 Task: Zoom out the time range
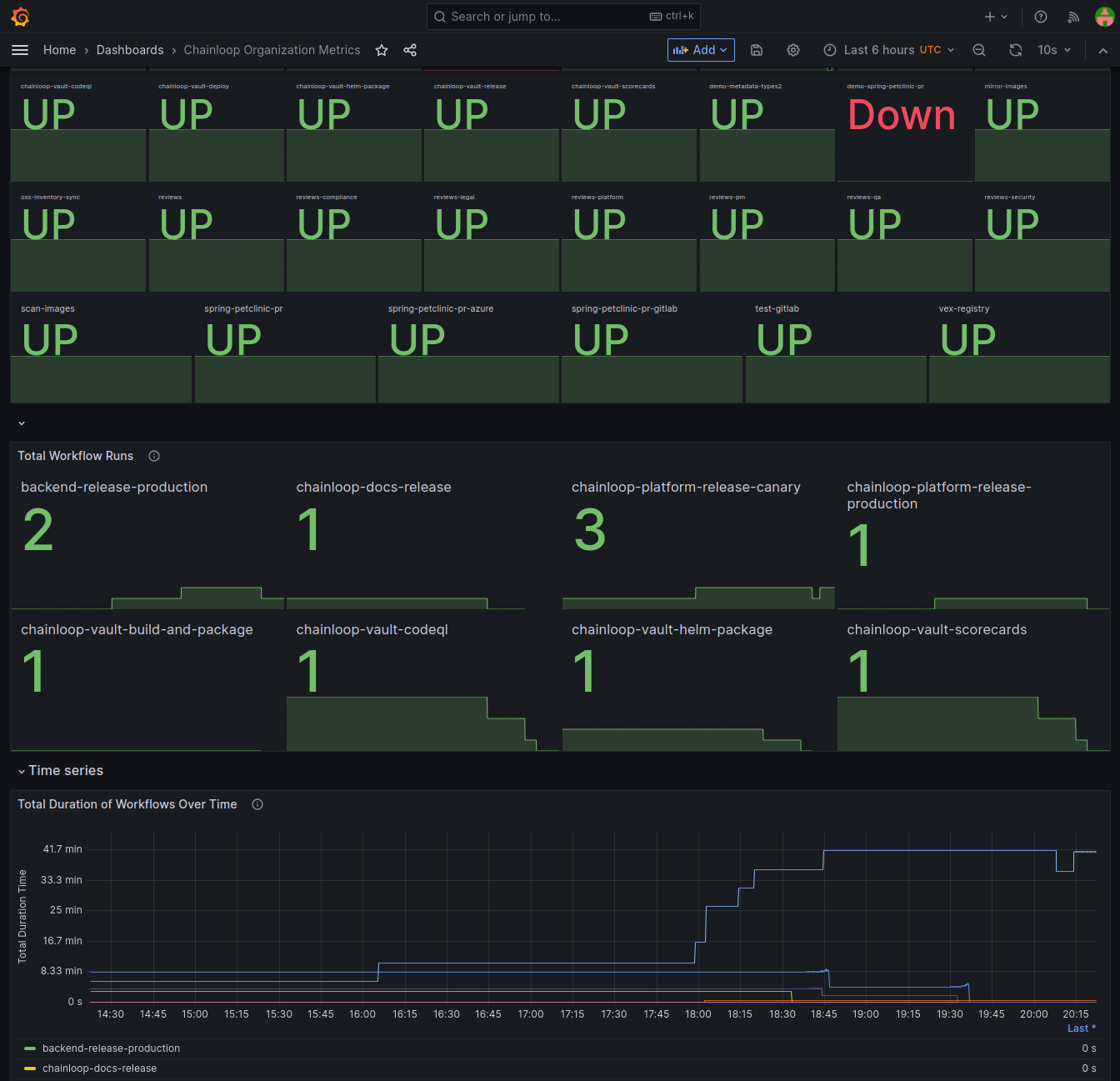979,50
